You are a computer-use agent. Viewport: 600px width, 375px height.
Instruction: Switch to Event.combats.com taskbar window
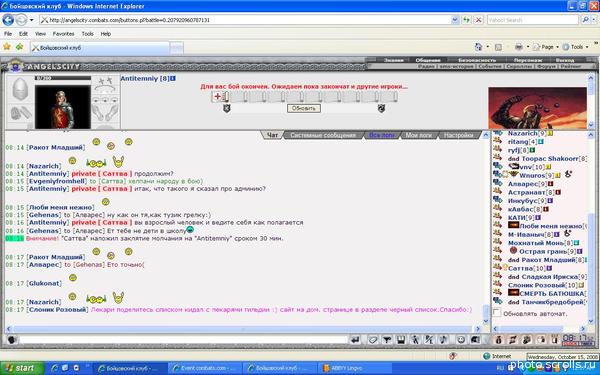click(205, 368)
